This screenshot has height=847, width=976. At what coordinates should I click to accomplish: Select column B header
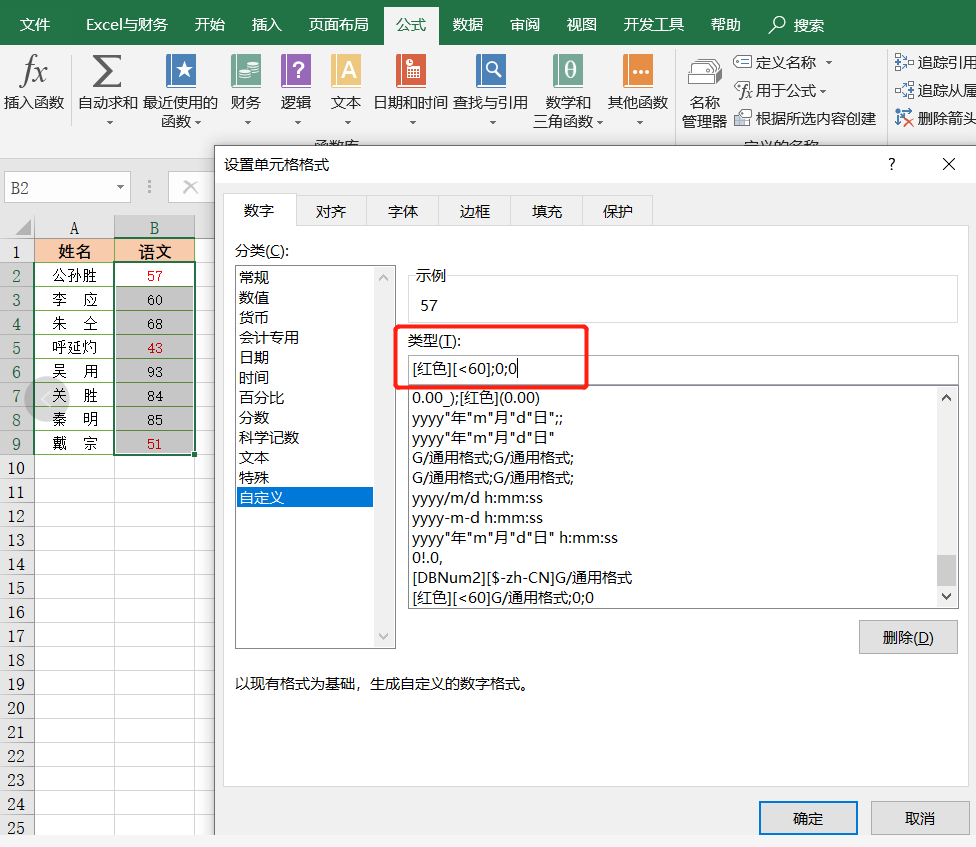154,228
